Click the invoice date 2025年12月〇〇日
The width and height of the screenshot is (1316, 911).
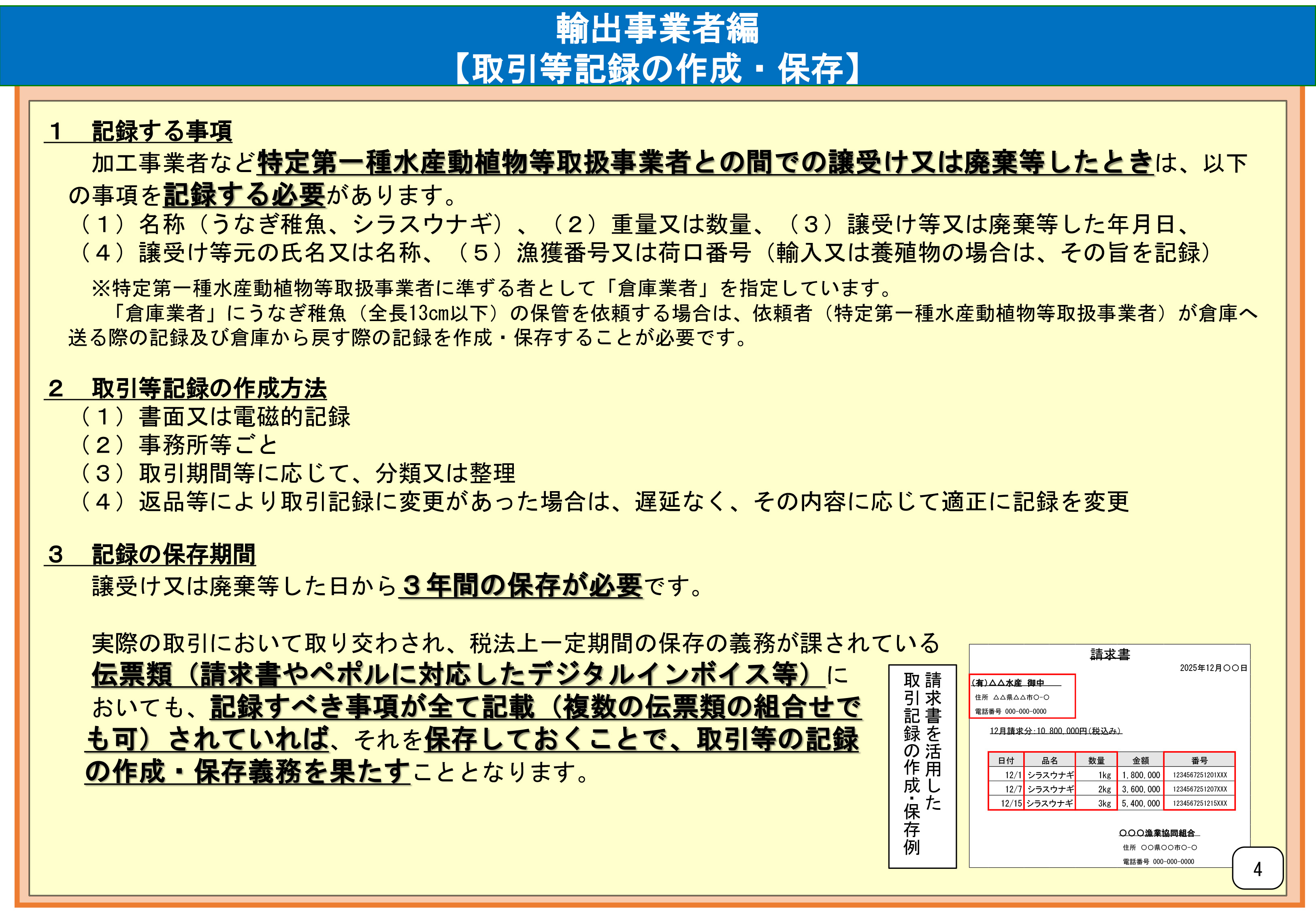pos(1213,668)
